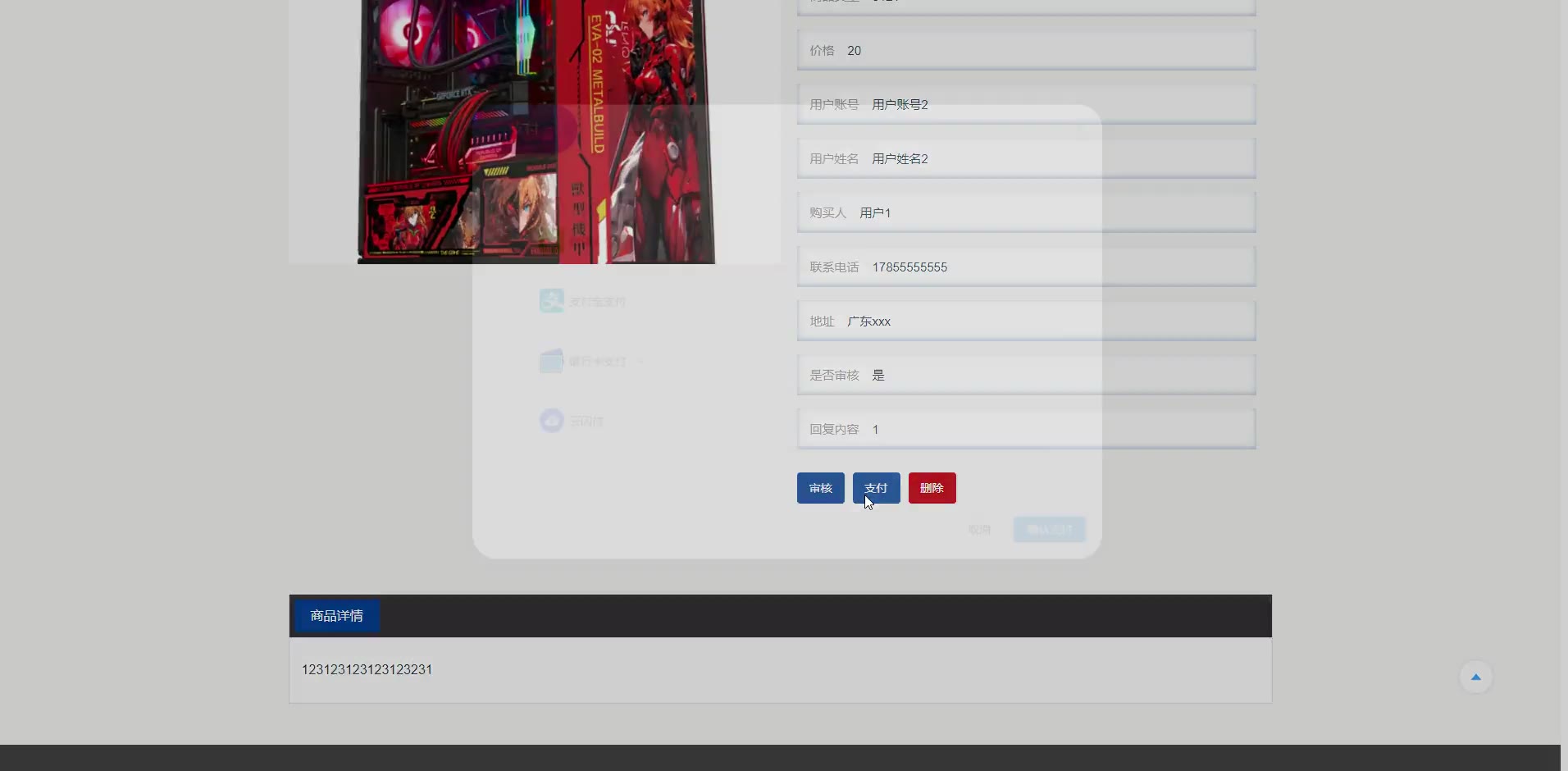Viewport: 1568px width, 771px height.
Task: Click the 审核 (review) button
Action: (x=820, y=488)
